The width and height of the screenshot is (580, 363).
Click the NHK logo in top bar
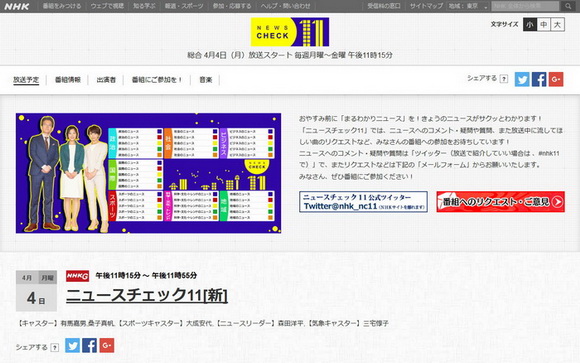coord(17,6)
